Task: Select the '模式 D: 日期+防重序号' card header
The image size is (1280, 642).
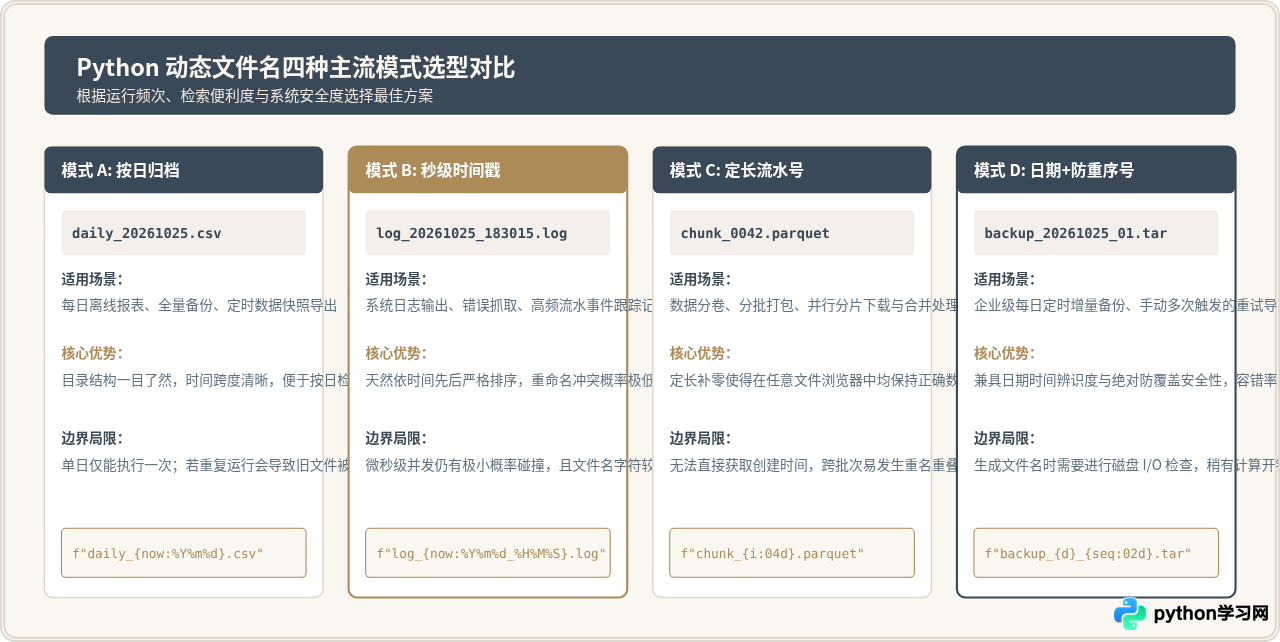Action: [1096, 170]
